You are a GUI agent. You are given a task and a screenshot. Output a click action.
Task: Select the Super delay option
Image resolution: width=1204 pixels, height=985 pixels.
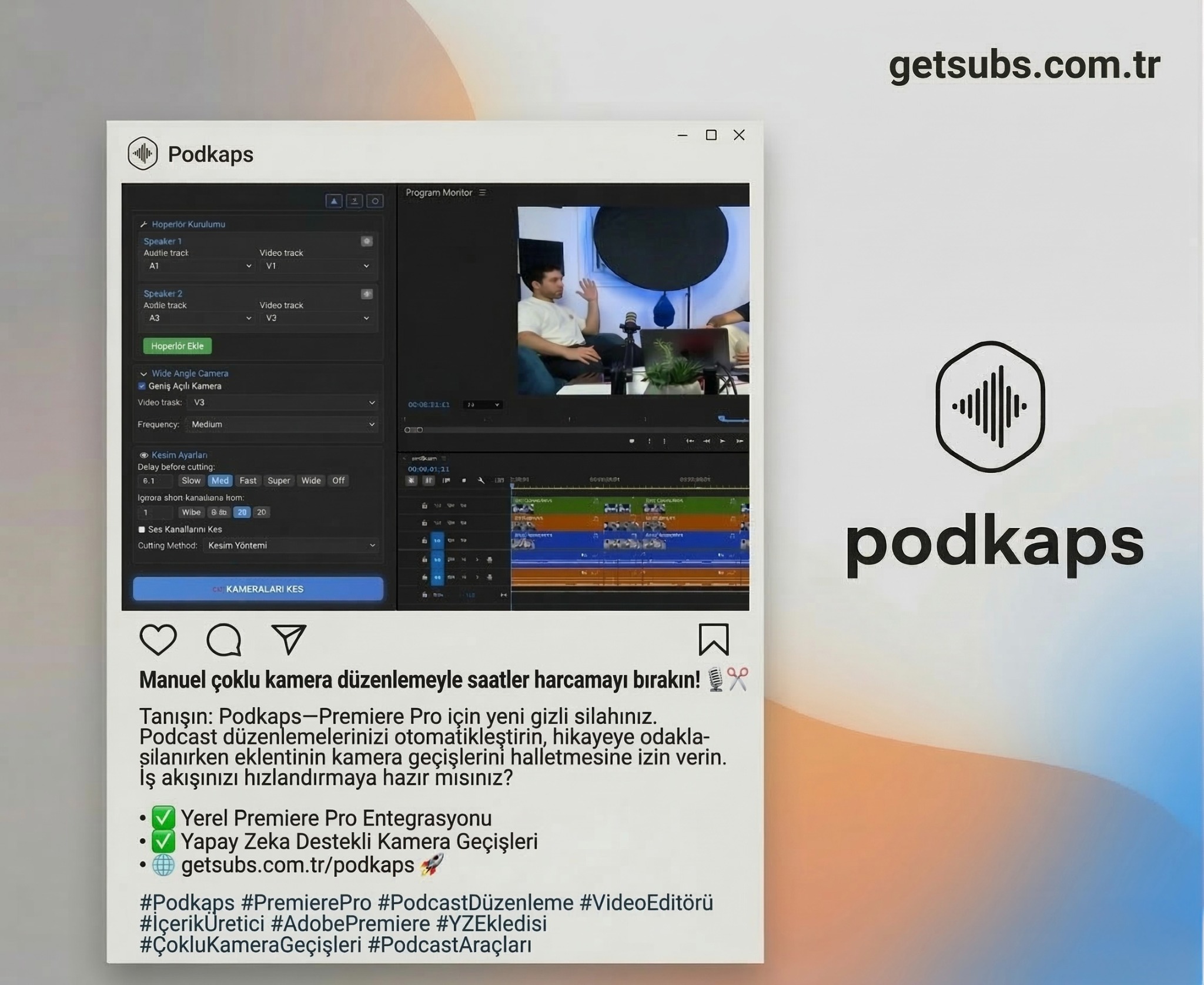point(279,480)
